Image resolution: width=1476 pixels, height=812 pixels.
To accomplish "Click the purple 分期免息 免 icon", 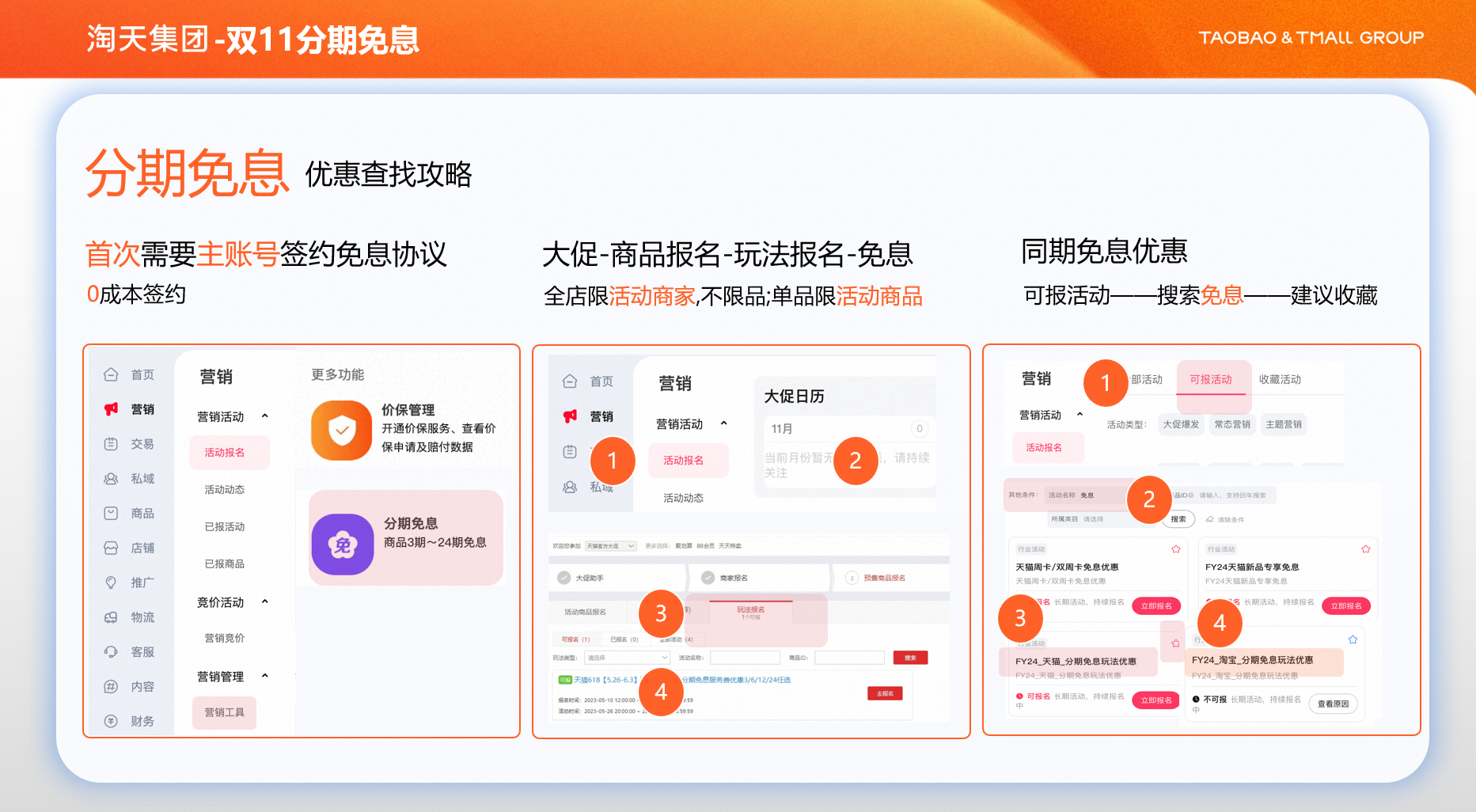I will click(x=343, y=544).
